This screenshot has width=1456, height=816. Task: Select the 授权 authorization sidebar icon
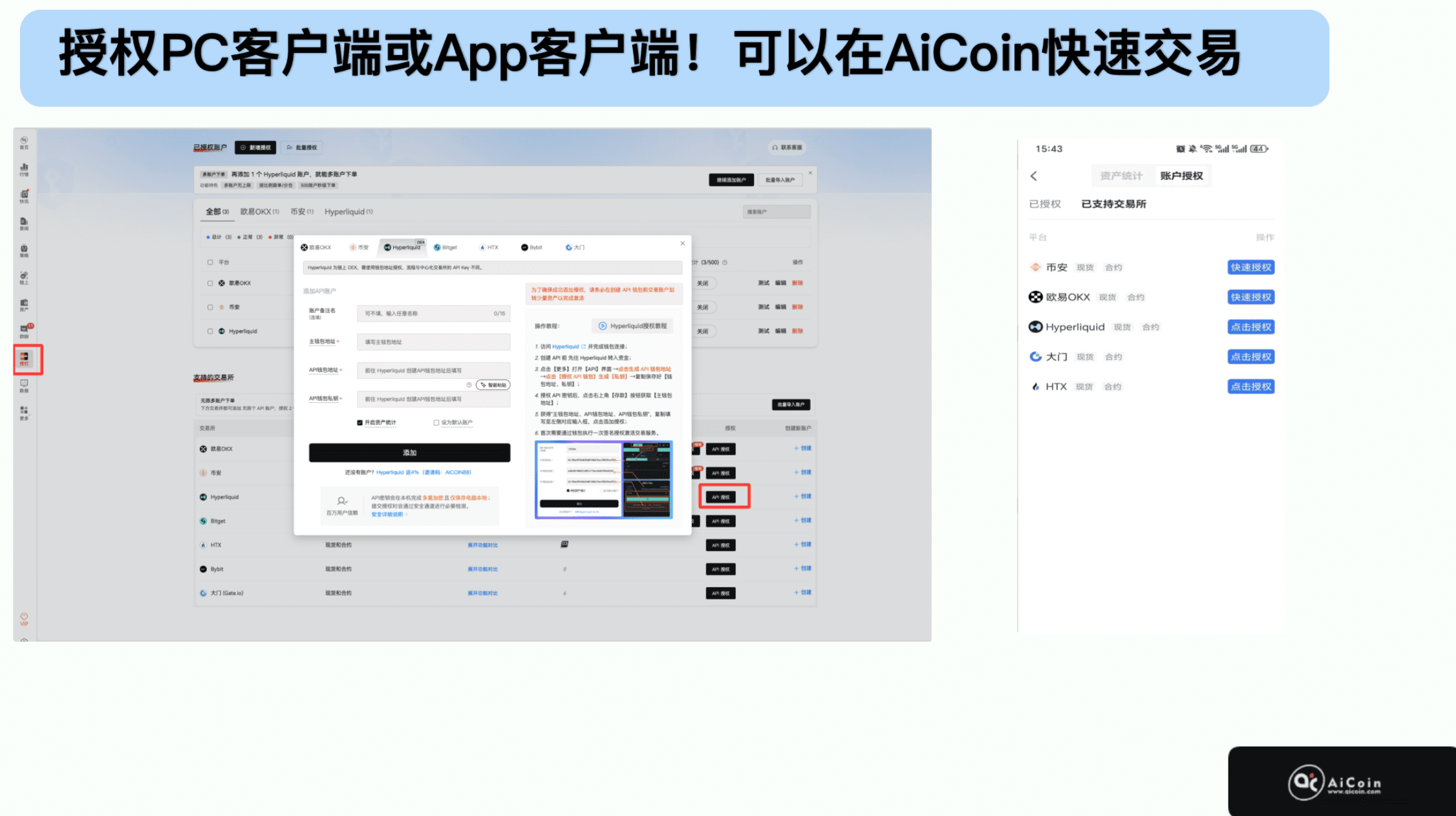pos(24,360)
